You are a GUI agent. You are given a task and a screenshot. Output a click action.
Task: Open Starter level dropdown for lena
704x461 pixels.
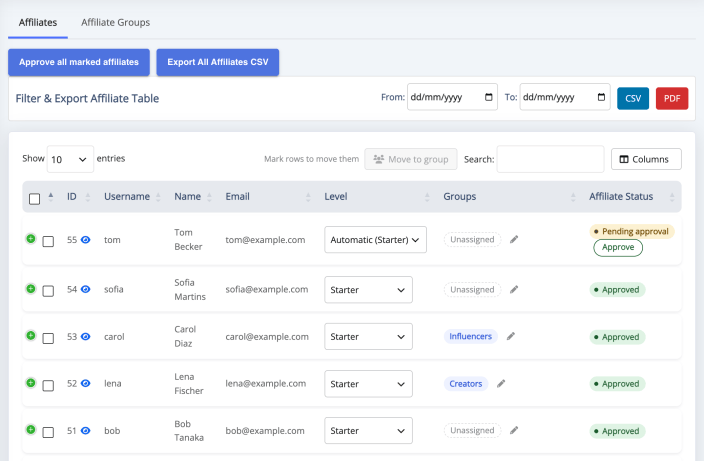tap(368, 384)
